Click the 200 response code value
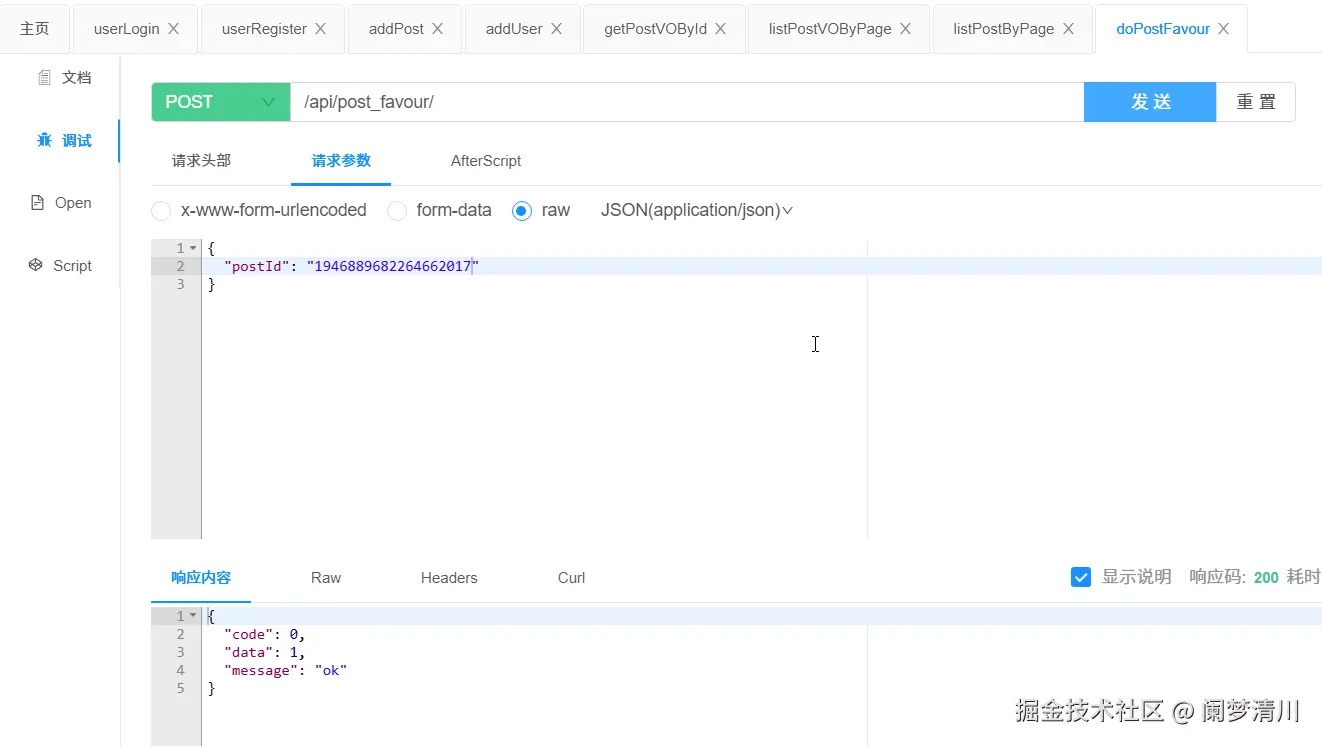The image size is (1322, 746). pyautogui.click(x=1266, y=577)
